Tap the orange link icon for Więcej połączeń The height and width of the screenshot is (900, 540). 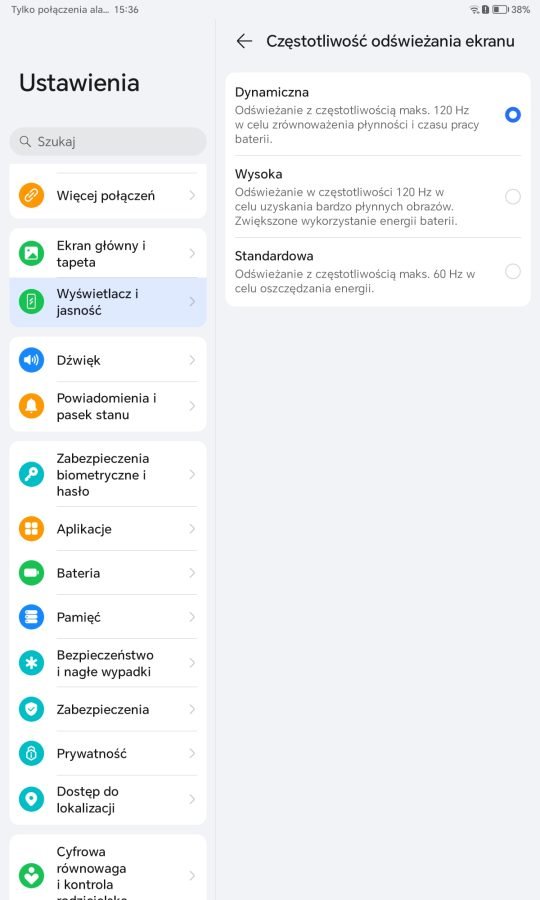31,195
